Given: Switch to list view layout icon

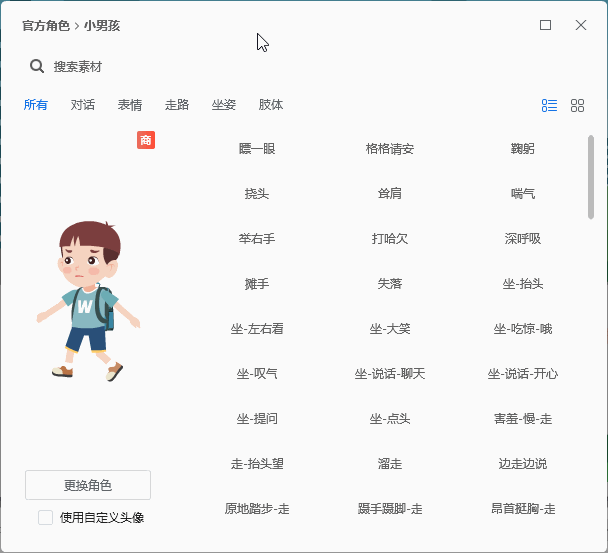Looking at the screenshot, I should pos(549,105).
